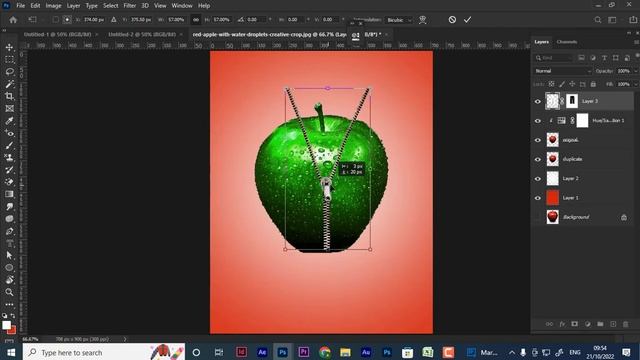Select the Lasso tool
The image size is (640, 360).
[x=9, y=72]
